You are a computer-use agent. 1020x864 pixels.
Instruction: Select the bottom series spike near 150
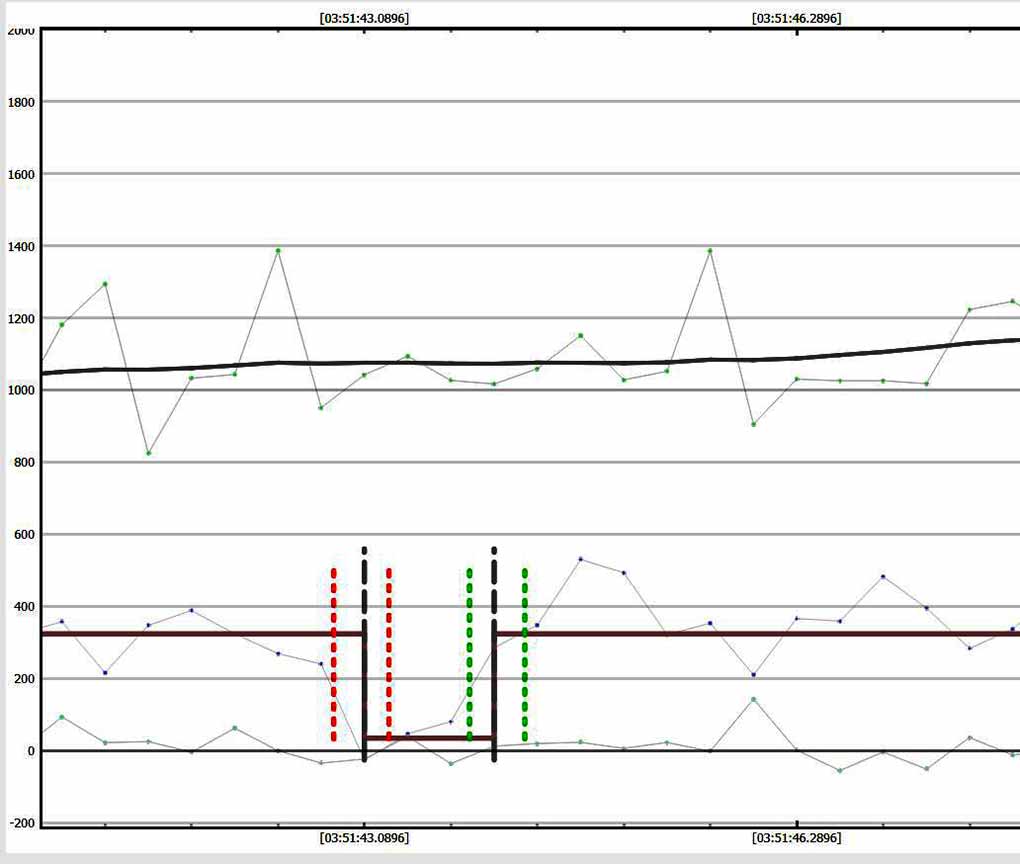pyautogui.click(x=753, y=699)
